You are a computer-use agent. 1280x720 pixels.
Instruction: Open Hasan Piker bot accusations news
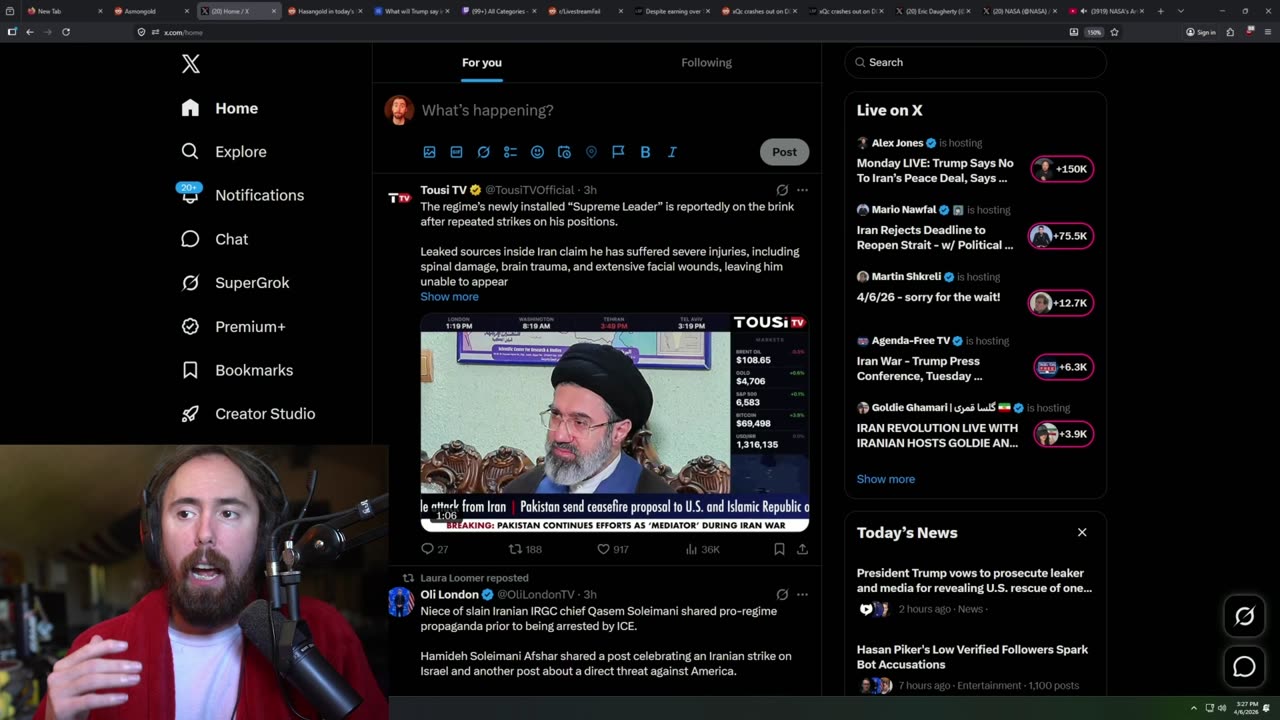click(975, 667)
